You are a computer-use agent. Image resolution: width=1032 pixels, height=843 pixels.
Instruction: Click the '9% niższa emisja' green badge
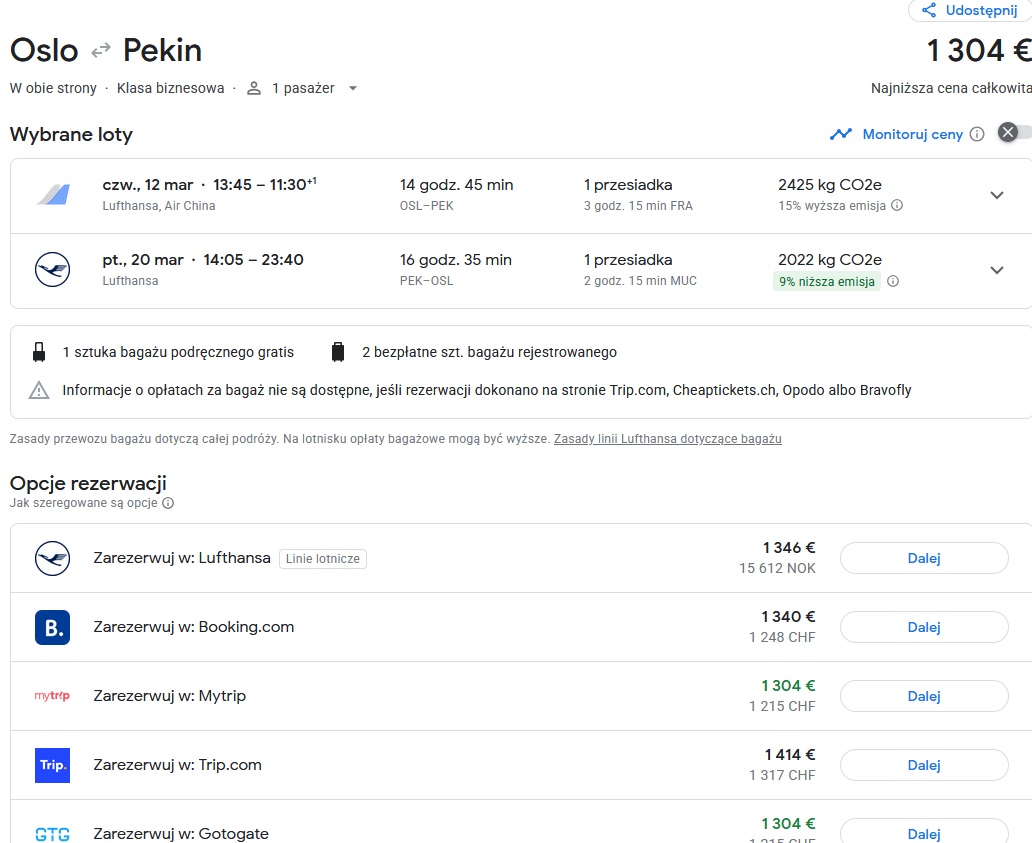827,282
